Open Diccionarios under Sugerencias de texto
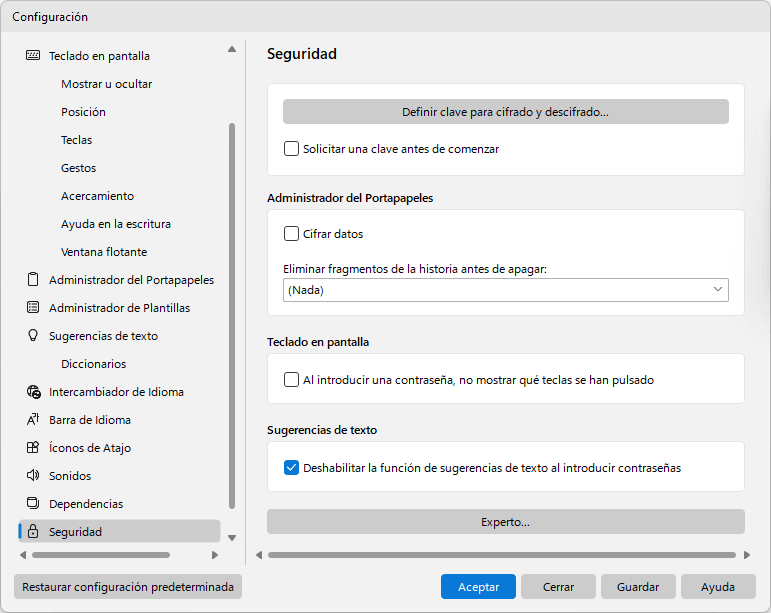 pyautogui.click(x=93, y=364)
